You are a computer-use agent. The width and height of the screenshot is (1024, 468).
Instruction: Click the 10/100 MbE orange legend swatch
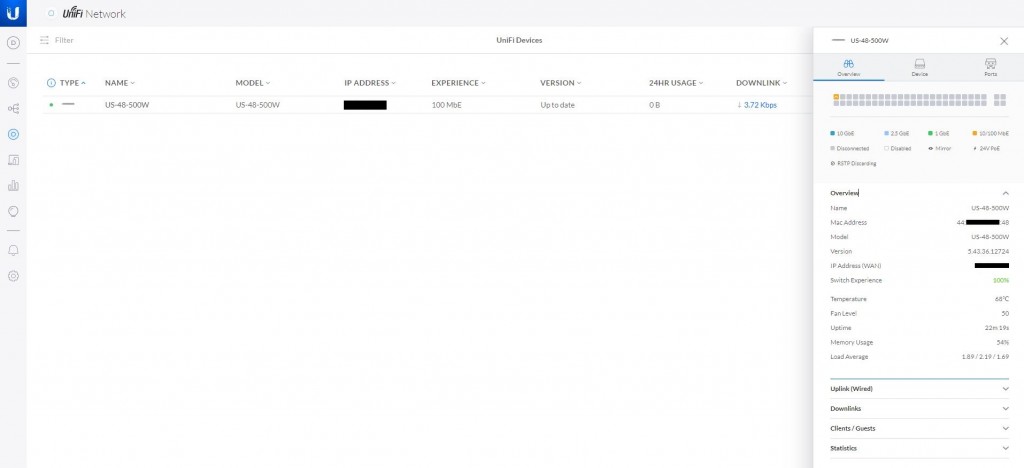[x=975, y=133]
